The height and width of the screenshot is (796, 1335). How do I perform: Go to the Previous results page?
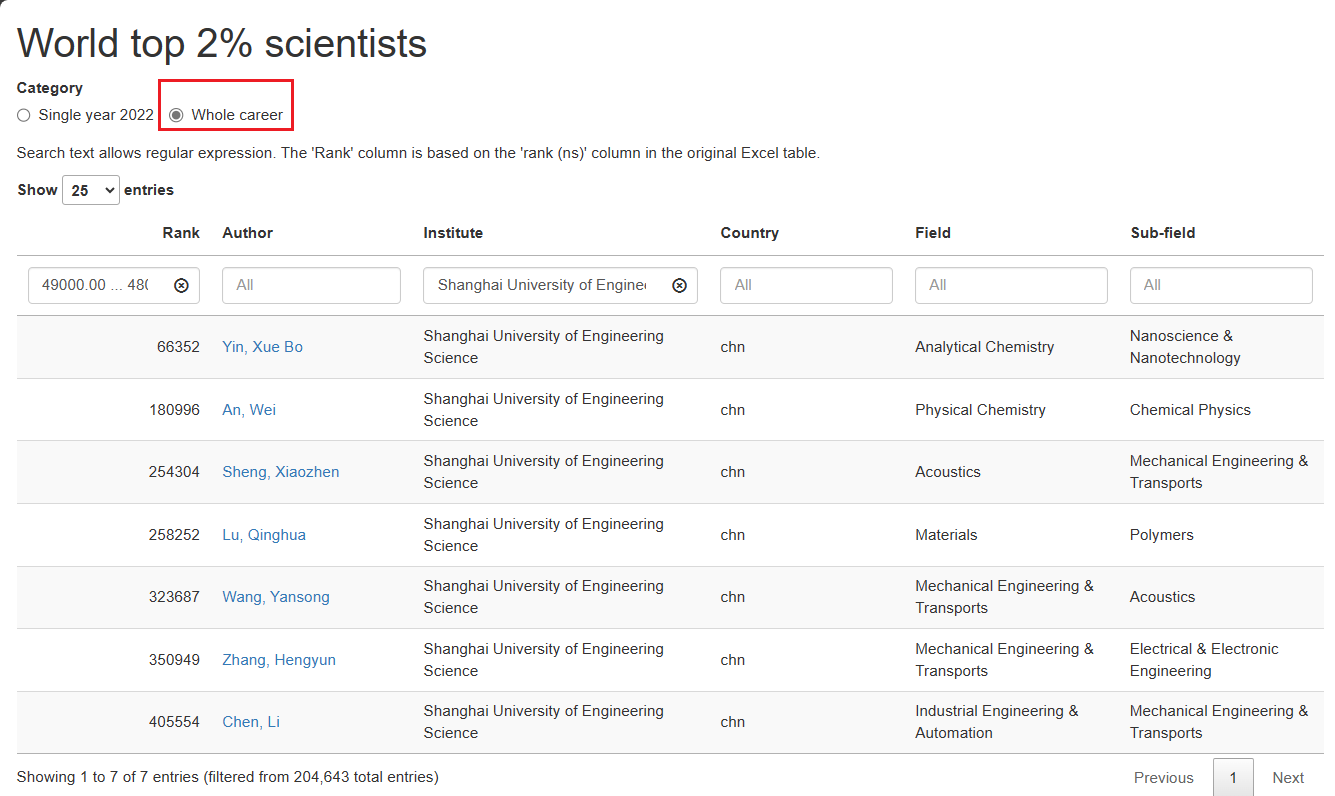tap(1164, 778)
